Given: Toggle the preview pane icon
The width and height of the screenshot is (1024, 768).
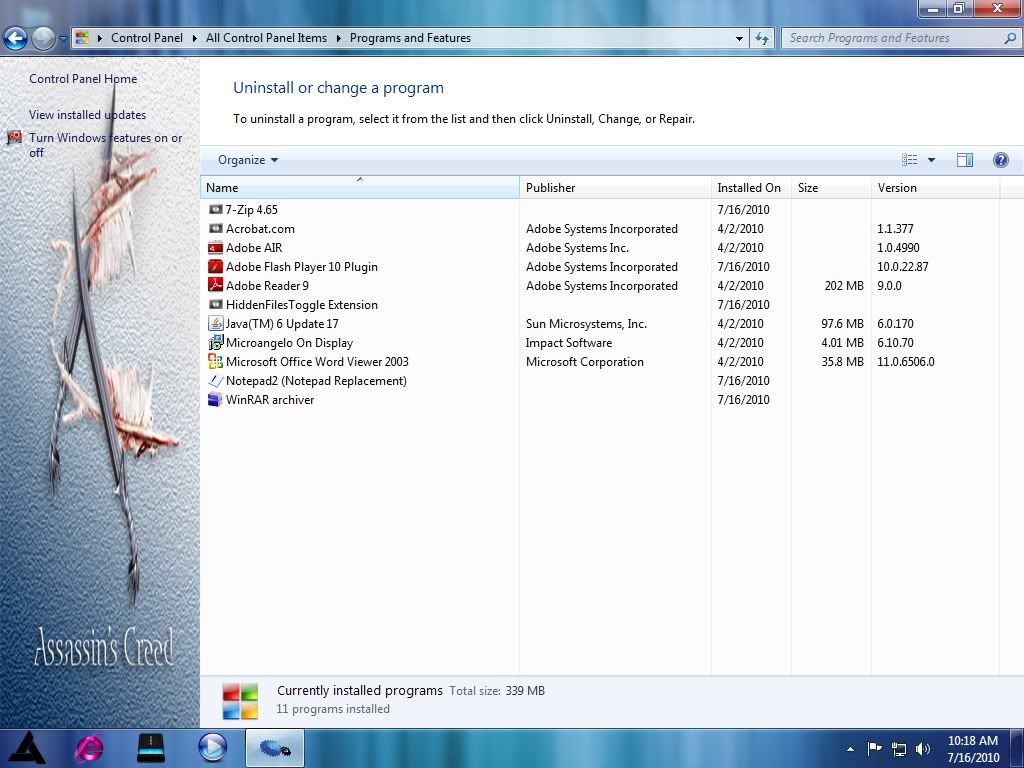Looking at the screenshot, I should [x=965, y=160].
